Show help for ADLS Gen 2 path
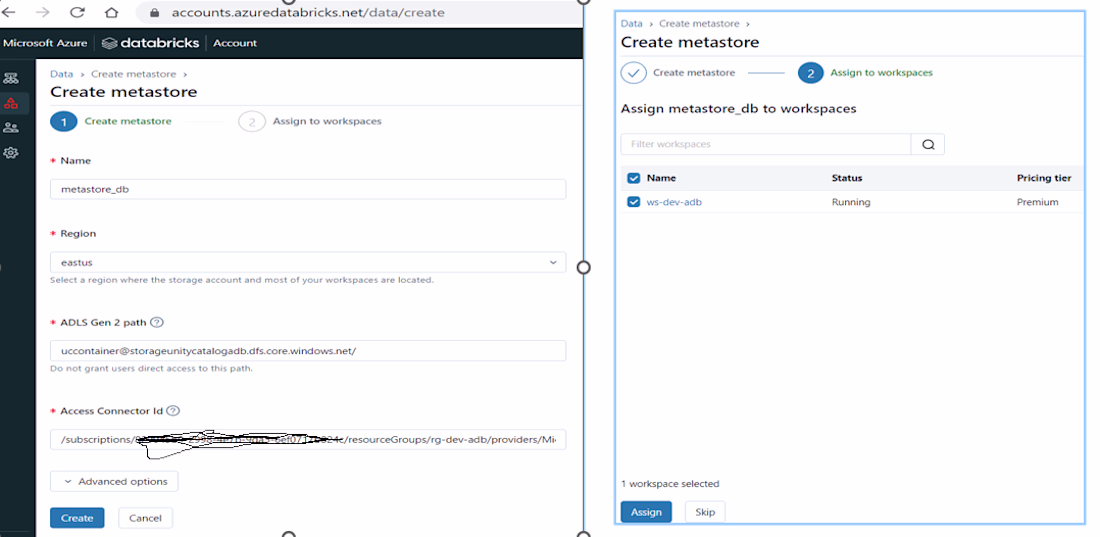1100x537 pixels. click(x=157, y=323)
